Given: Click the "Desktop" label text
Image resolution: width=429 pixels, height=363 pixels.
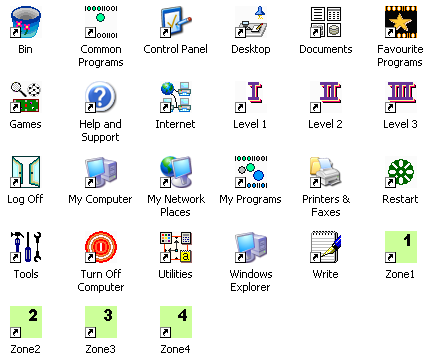Looking at the screenshot, I should (x=251, y=49).
